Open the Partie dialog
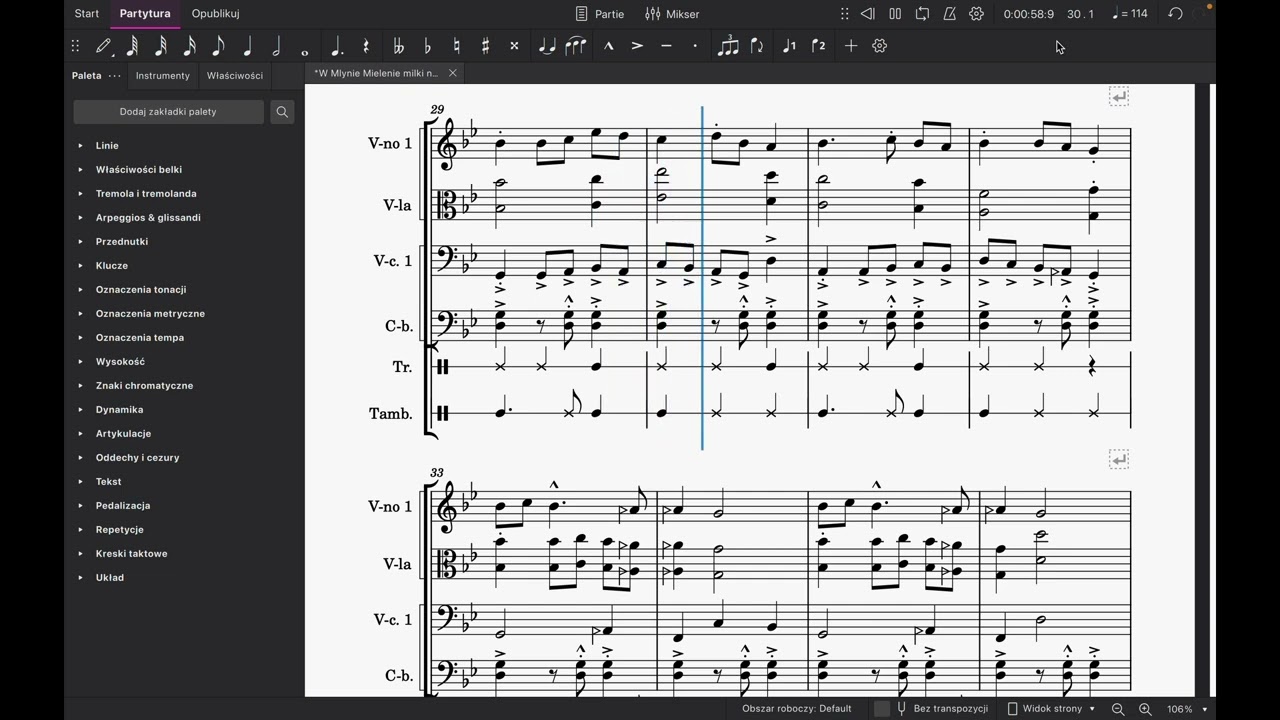This screenshot has width=1280, height=720. tap(600, 14)
